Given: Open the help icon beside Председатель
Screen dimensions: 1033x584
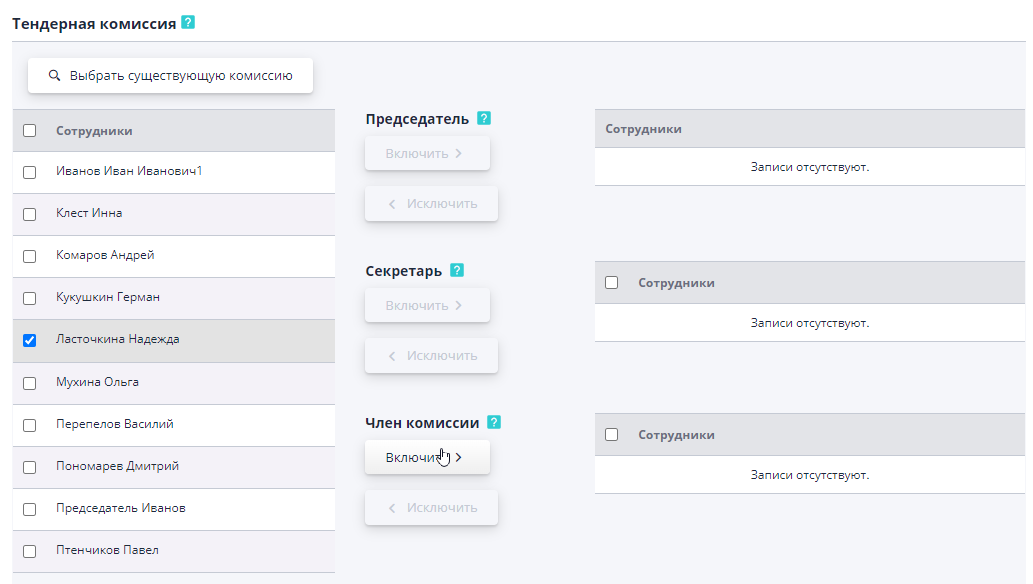Looking at the screenshot, I should [x=485, y=117].
